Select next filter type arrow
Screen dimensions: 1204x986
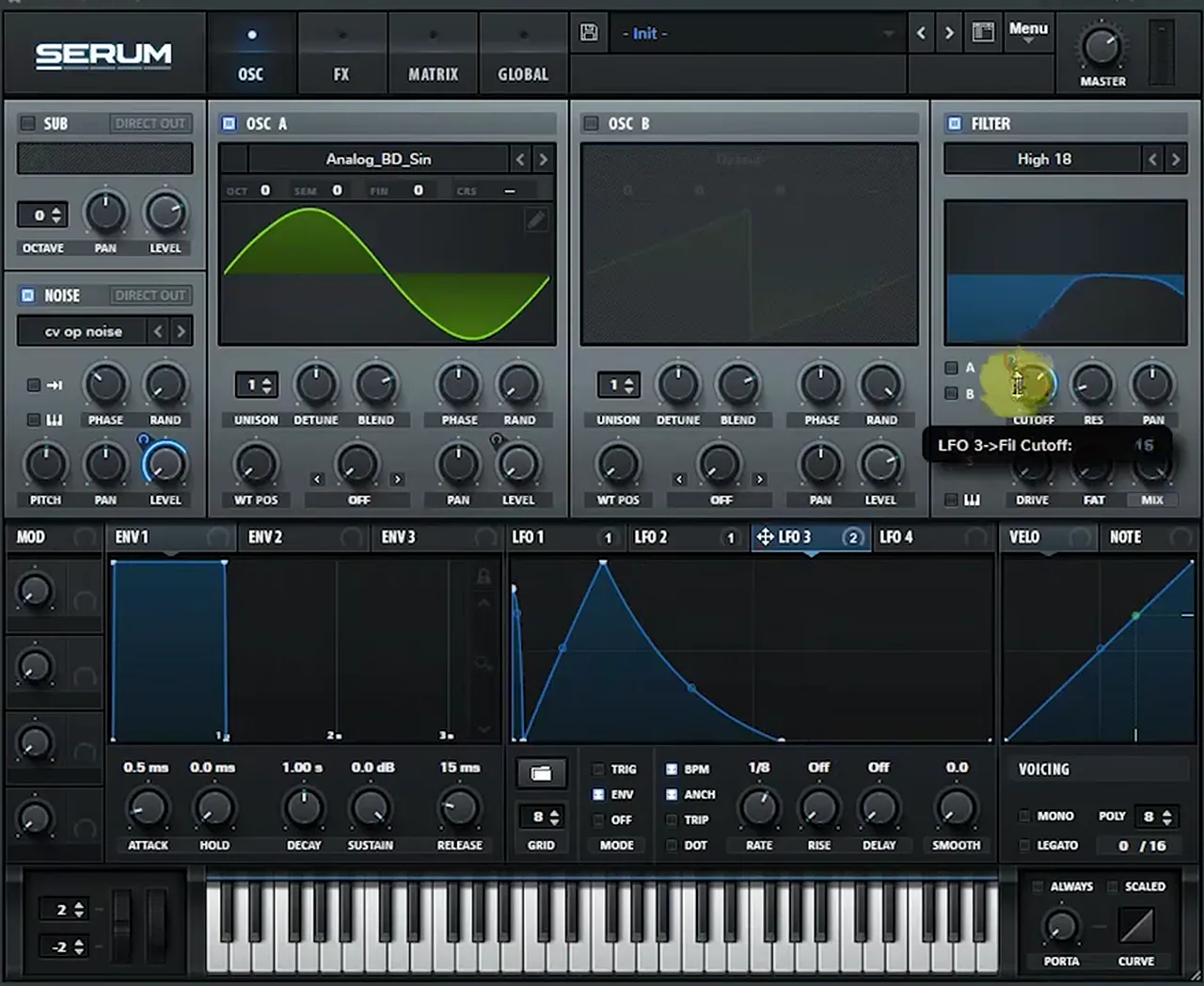pyautogui.click(x=1176, y=159)
